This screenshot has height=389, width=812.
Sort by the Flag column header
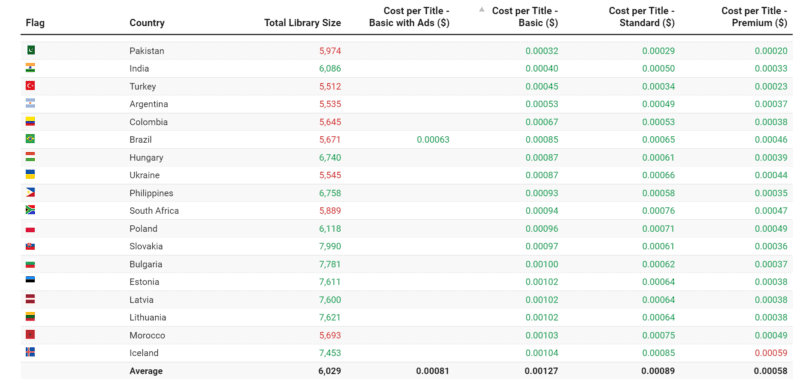click(35, 23)
